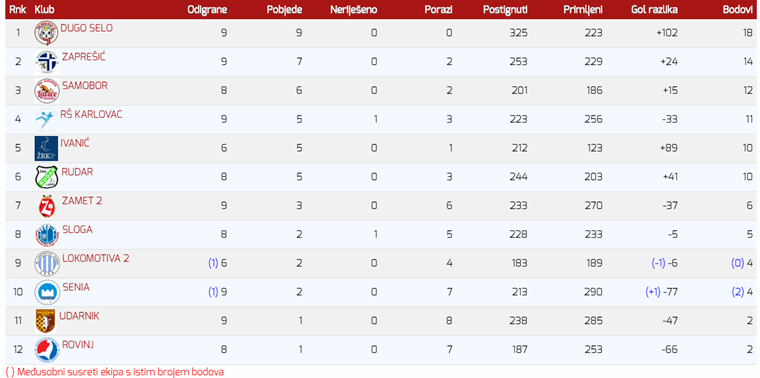The width and height of the screenshot is (760, 378).
Task: Open the Udarnik checkered shield logo
Action: tap(46, 321)
